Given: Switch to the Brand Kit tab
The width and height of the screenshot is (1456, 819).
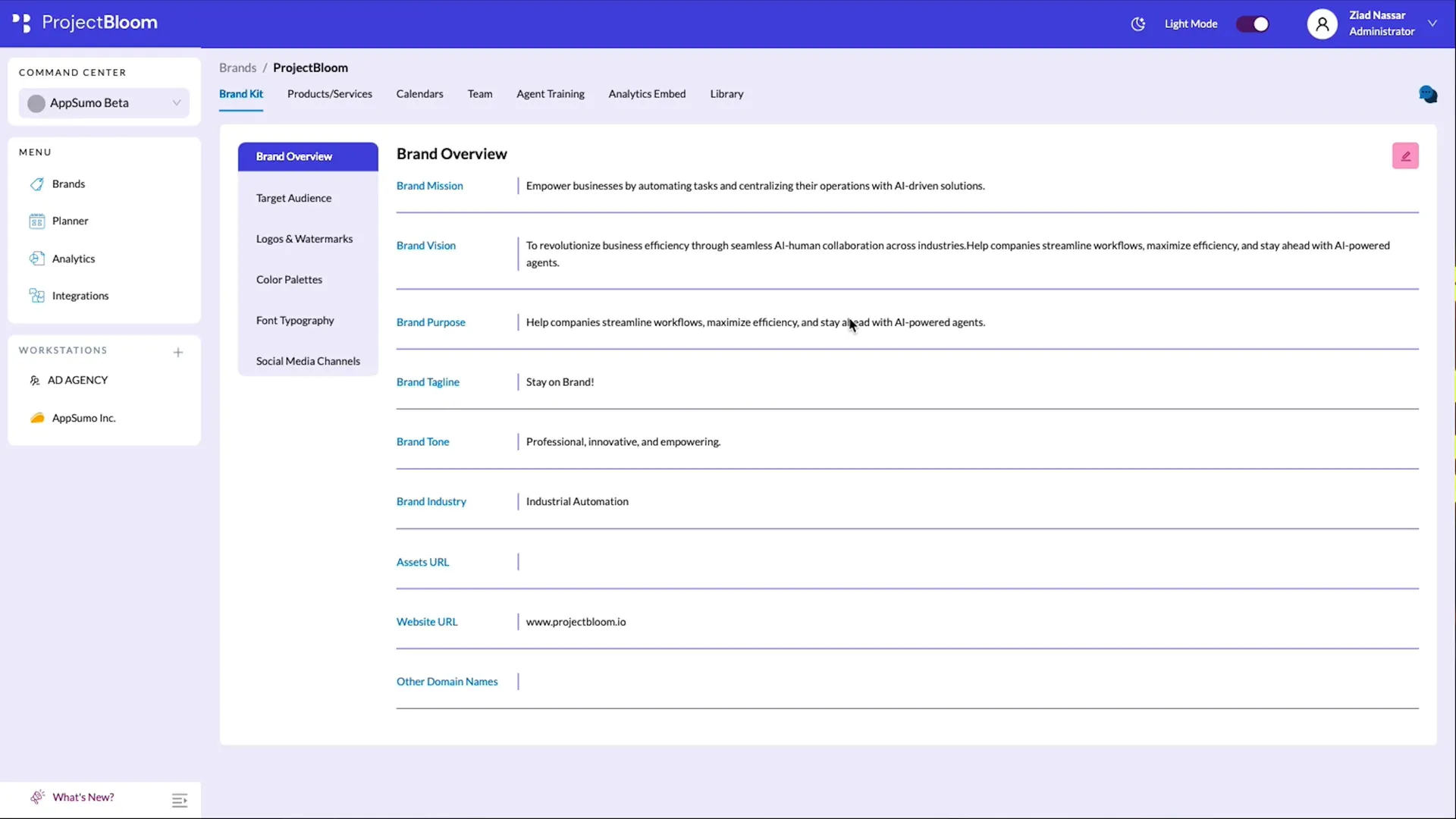Looking at the screenshot, I should [x=241, y=94].
